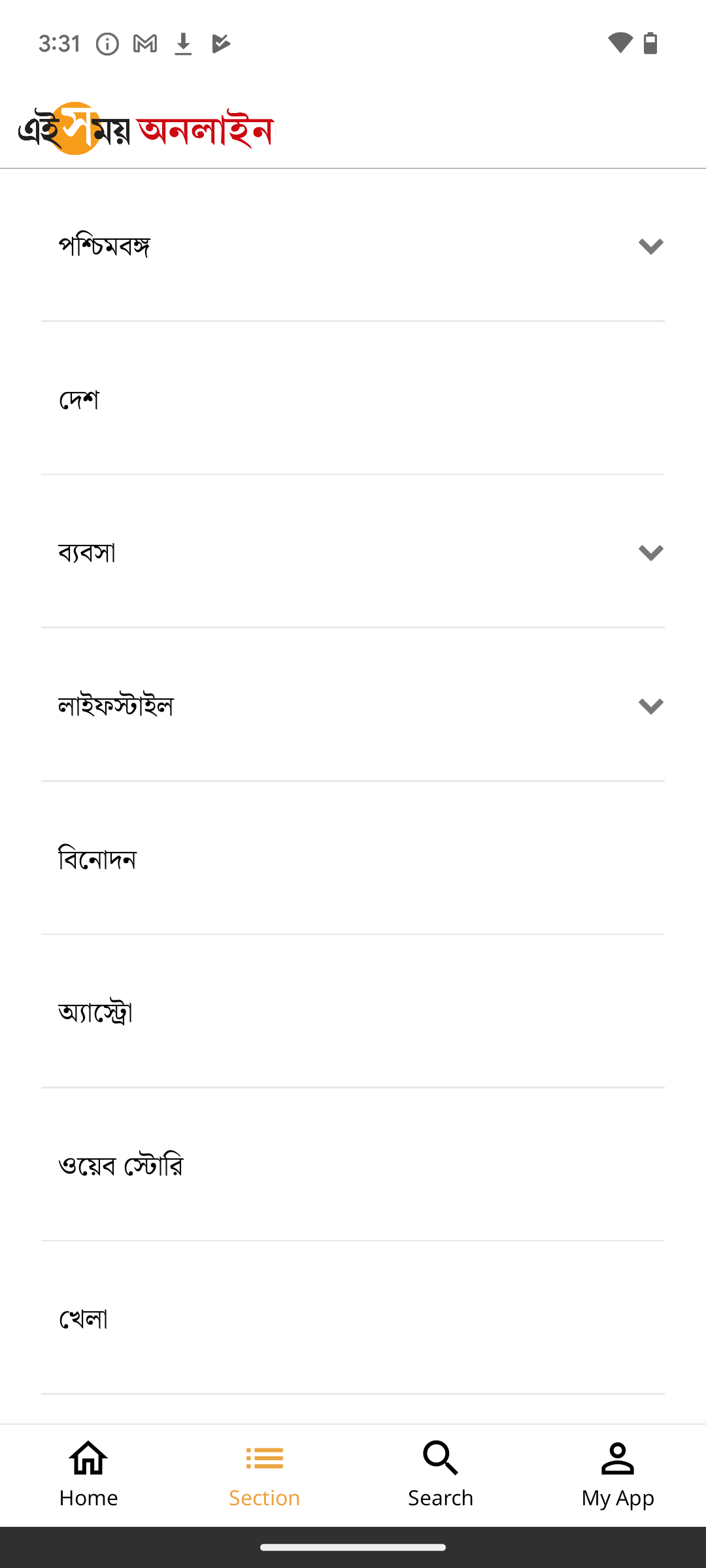Open the ওয়েব স্টোরি section

(353, 1166)
